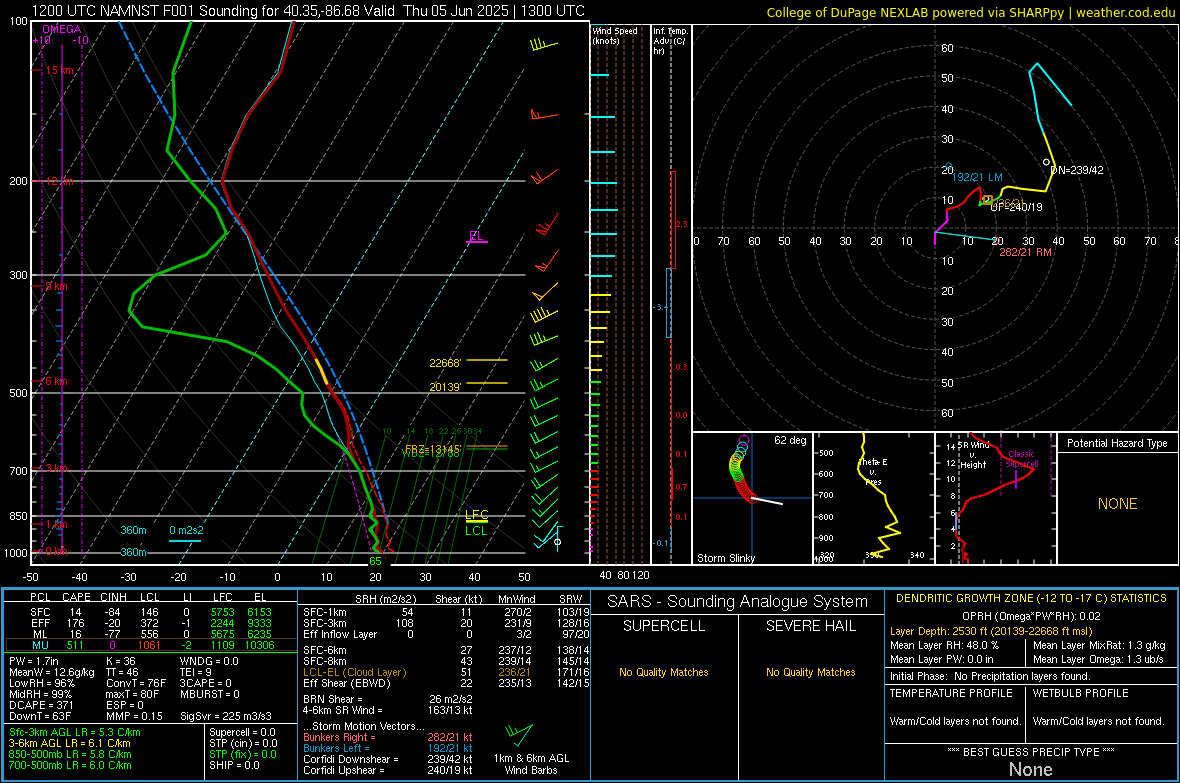Click the 850-500mb LR lapse rate line

point(70,754)
